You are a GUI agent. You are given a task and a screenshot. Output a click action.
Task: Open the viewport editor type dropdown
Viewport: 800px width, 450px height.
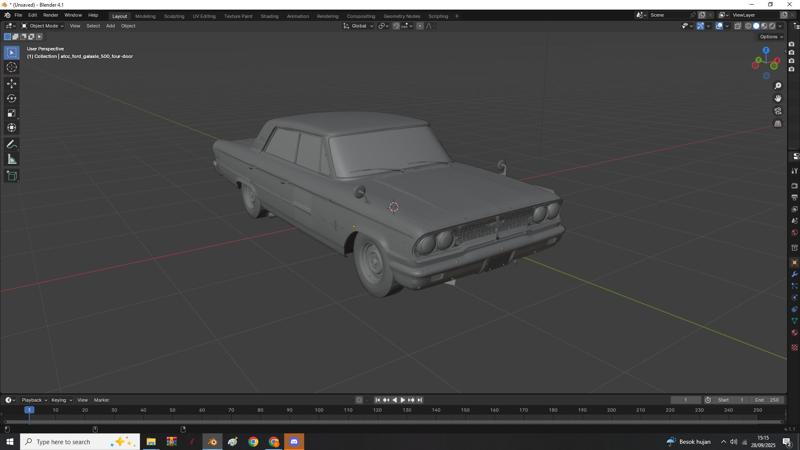point(10,26)
